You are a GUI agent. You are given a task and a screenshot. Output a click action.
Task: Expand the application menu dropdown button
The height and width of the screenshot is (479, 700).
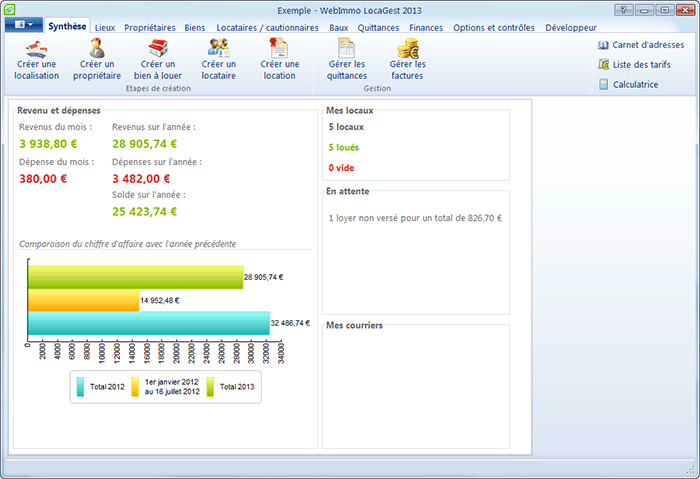pos(23,24)
